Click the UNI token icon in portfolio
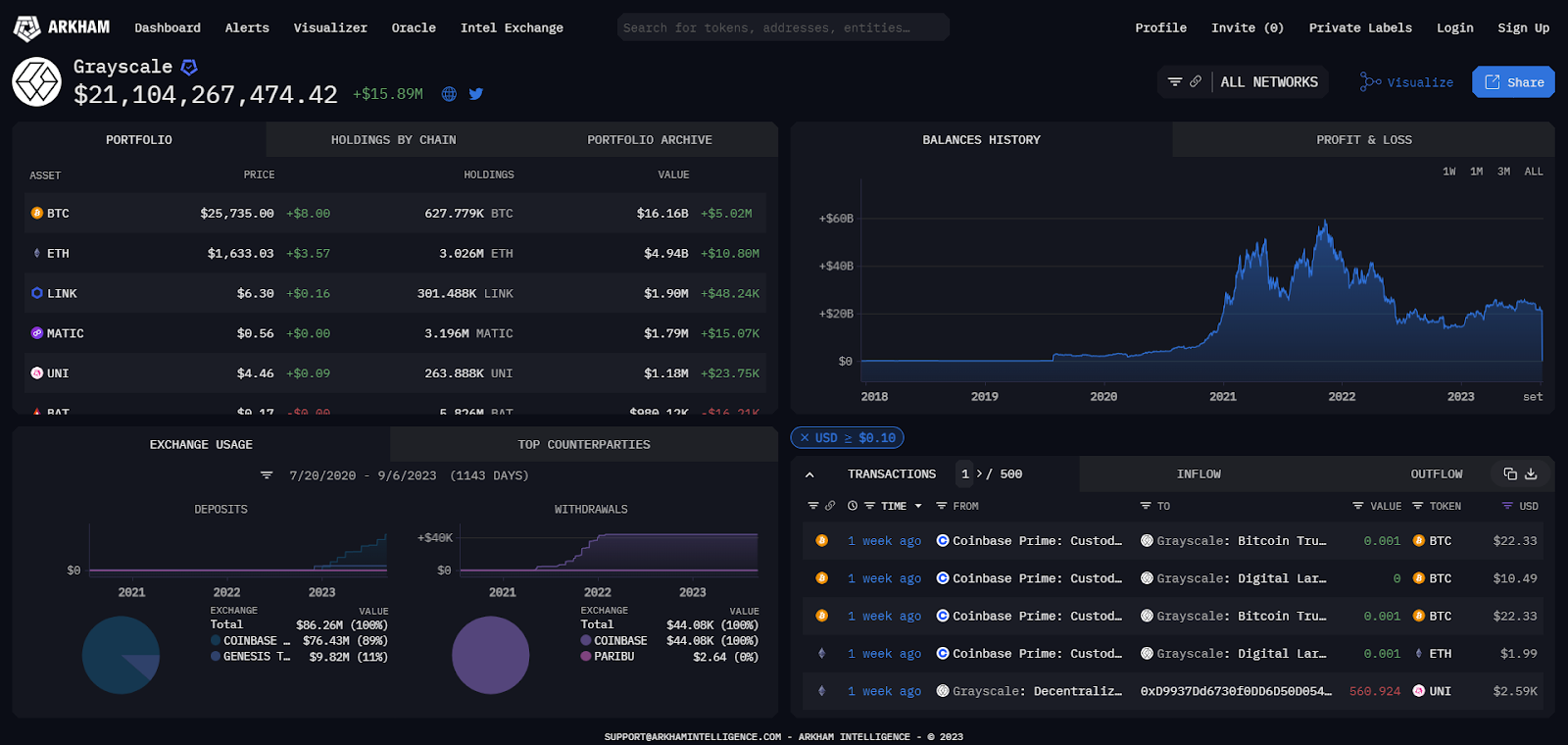The image size is (1568, 745). (37, 373)
